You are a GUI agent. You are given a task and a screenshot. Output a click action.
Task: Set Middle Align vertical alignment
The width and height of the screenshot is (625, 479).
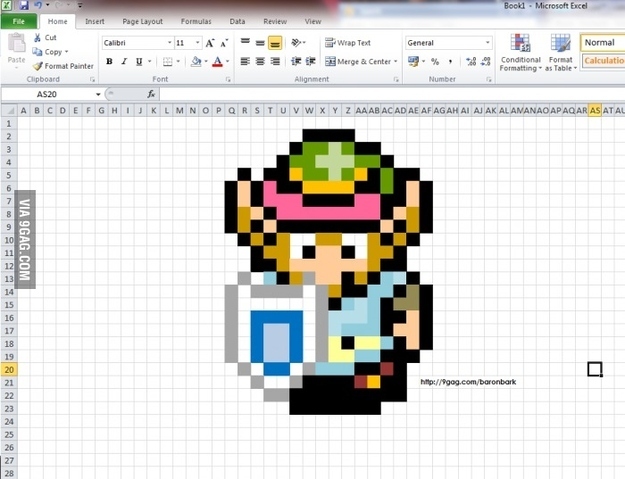pos(260,43)
